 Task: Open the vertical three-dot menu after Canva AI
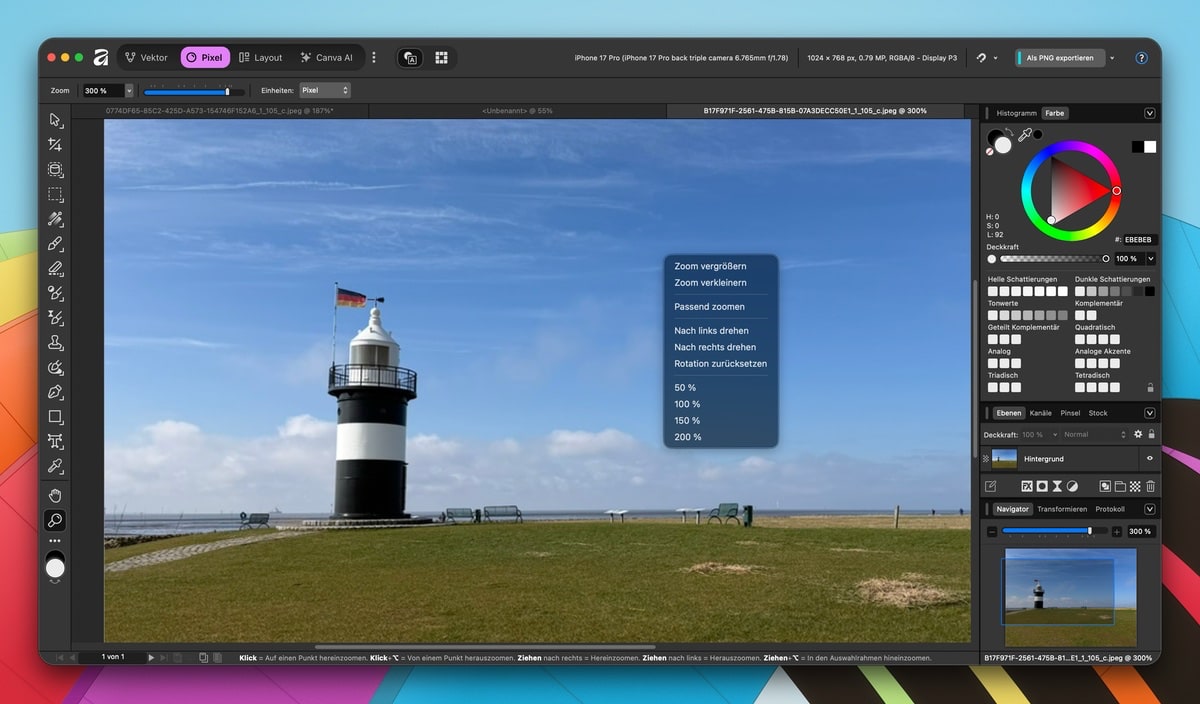click(374, 58)
